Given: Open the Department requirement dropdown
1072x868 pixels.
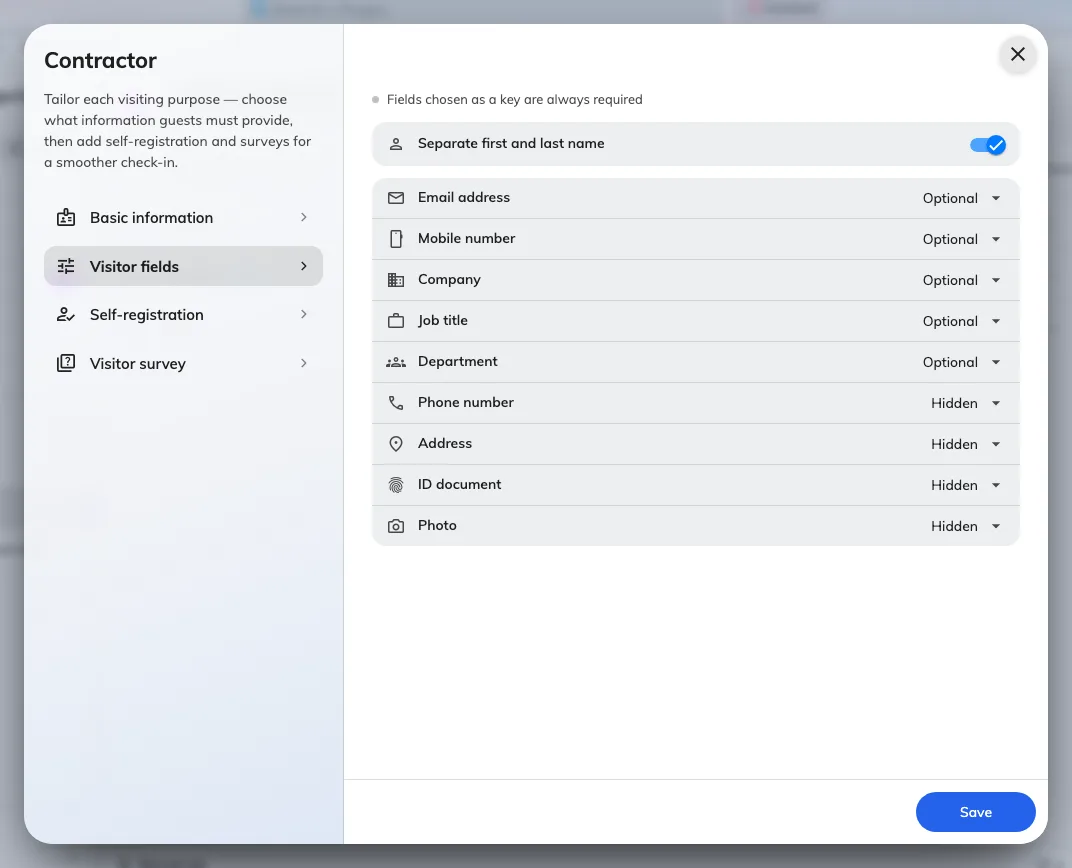Looking at the screenshot, I should pyautogui.click(x=962, y=362).
